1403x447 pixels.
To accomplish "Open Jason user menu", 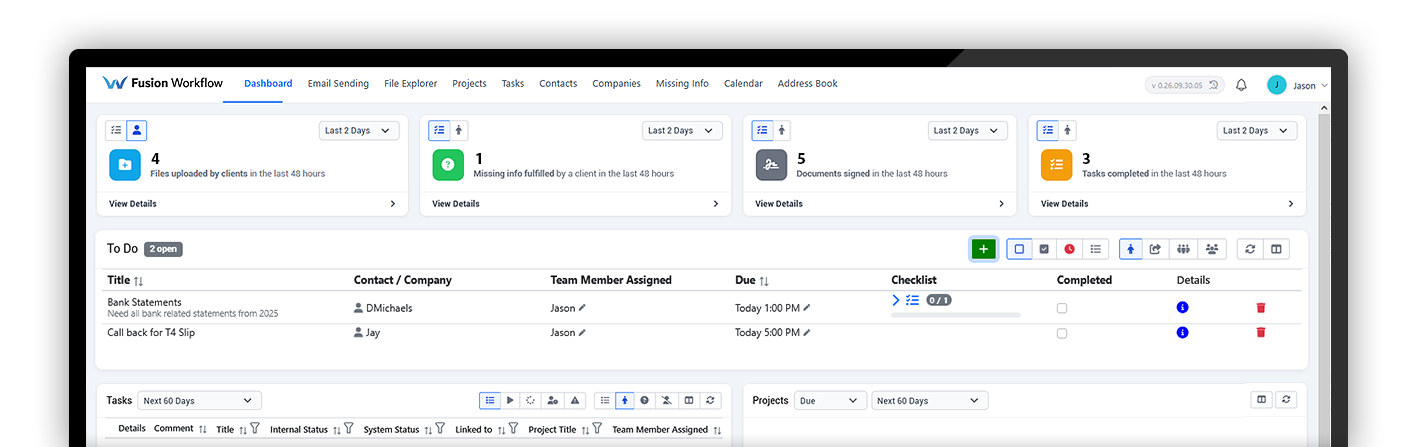I will click(x=1297, y=85).
